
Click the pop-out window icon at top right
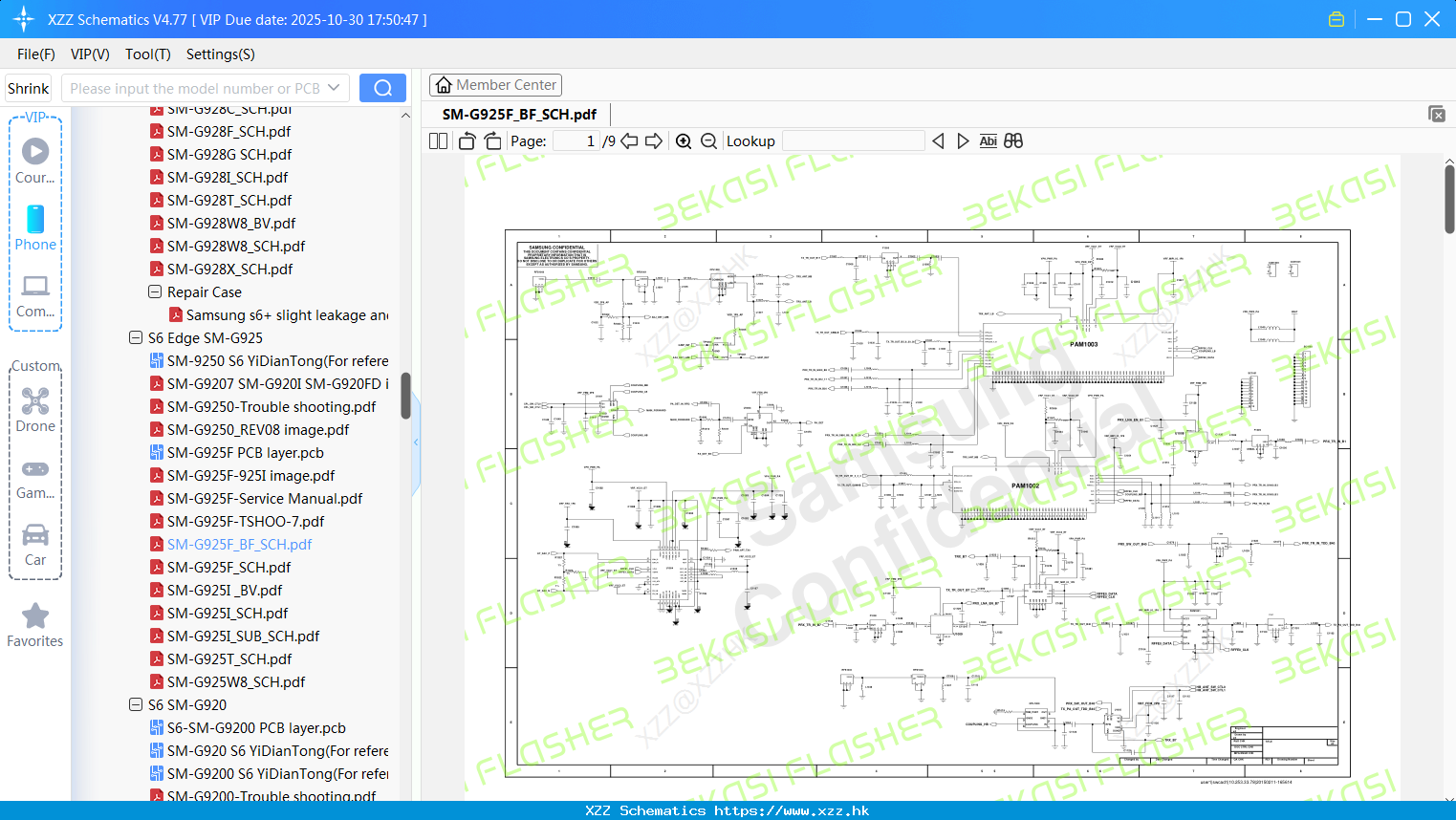(x=1437, y=114)
